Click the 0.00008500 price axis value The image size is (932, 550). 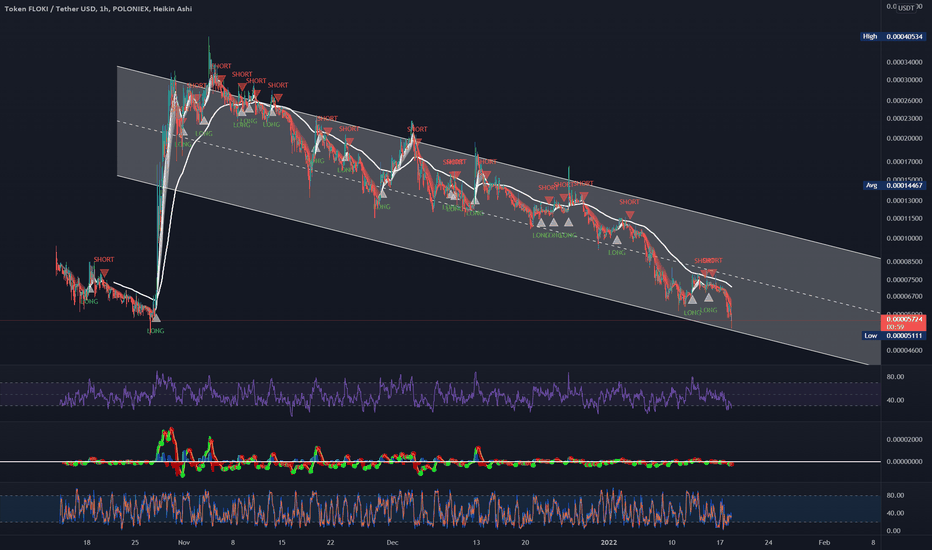pos(904,262)
